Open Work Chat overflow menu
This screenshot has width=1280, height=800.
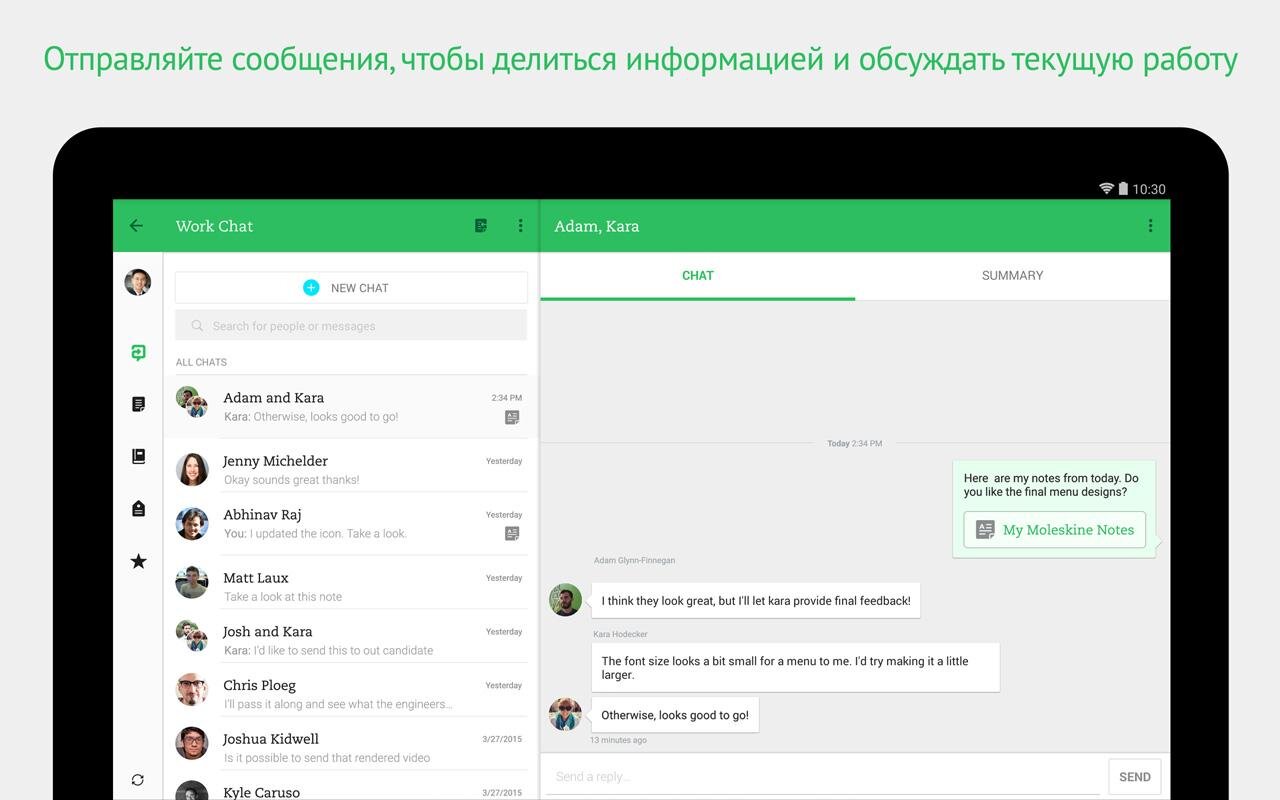(x=520, y=226)
